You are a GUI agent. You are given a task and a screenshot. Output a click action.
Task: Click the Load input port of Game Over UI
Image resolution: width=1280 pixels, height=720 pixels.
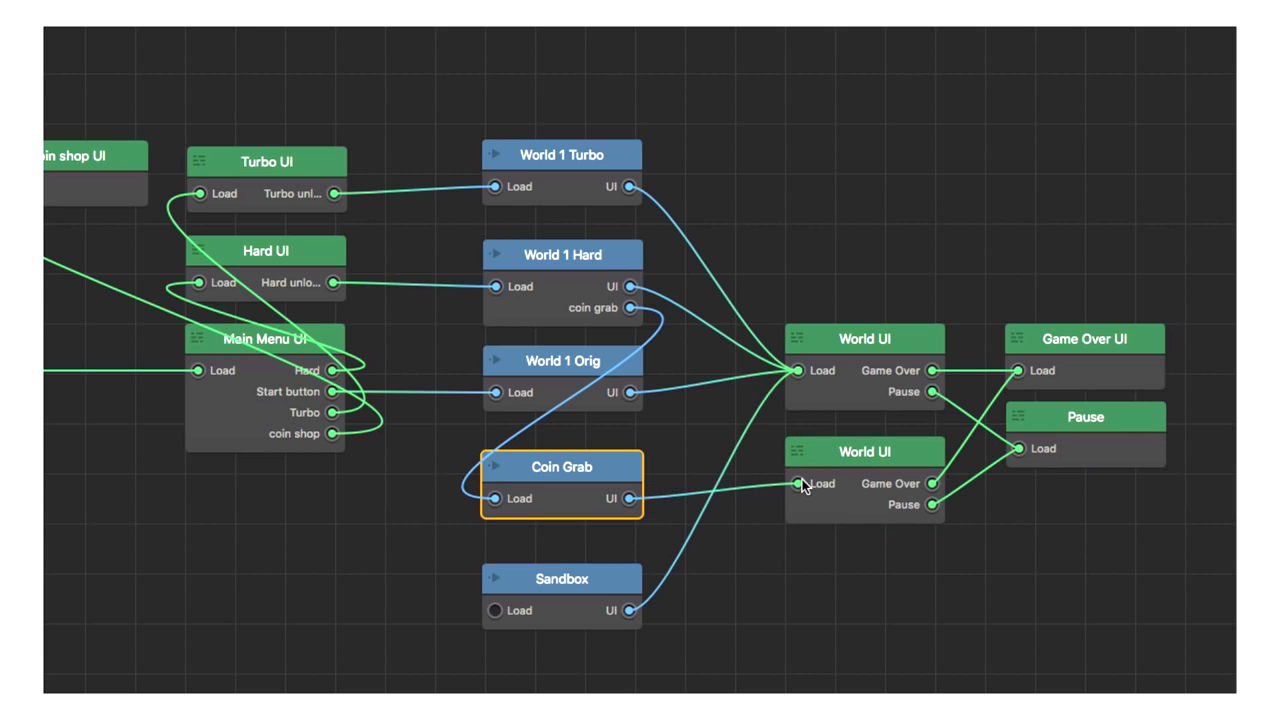1018,371
